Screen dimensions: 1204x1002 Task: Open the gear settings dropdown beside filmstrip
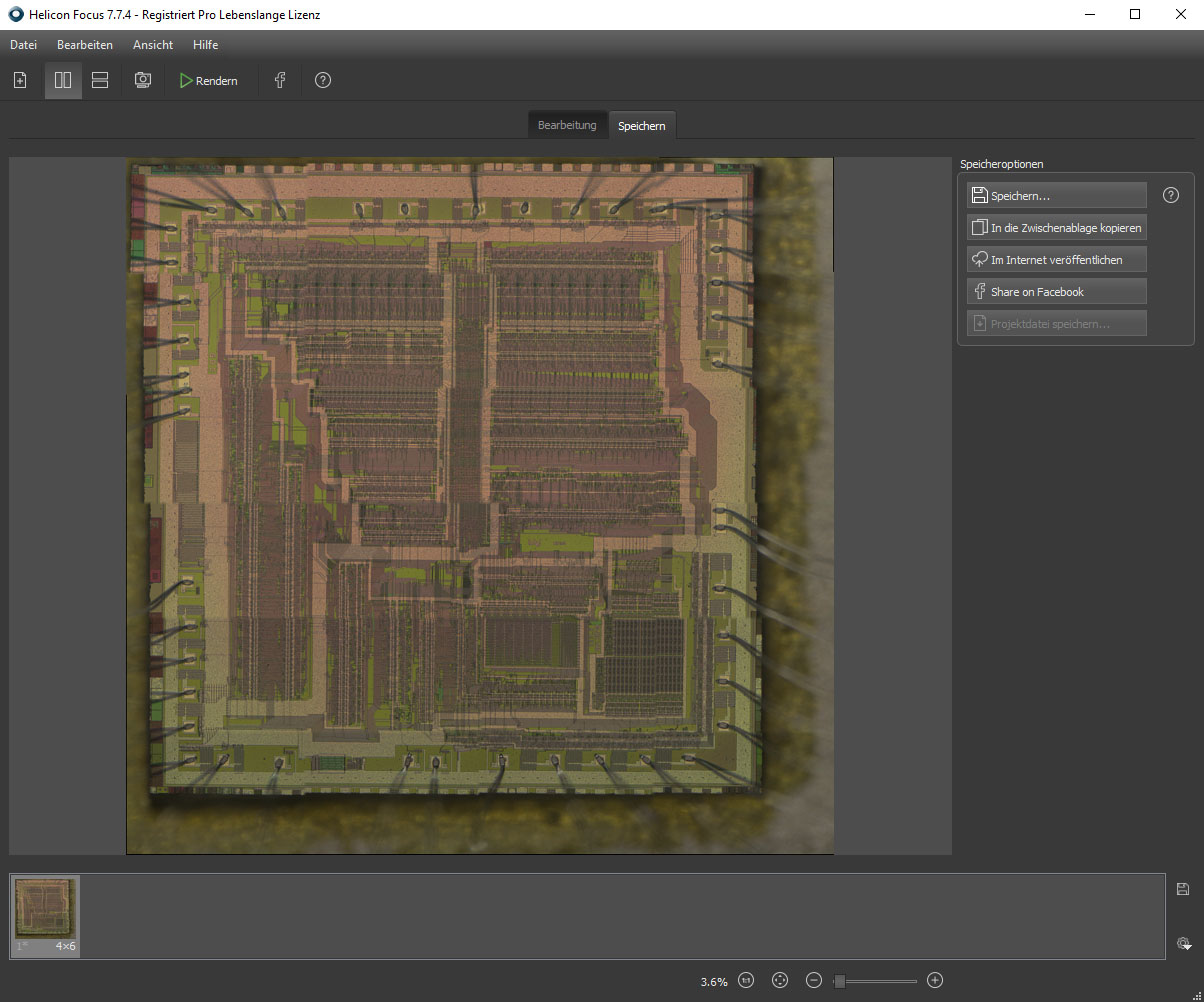coord(1183,943)
